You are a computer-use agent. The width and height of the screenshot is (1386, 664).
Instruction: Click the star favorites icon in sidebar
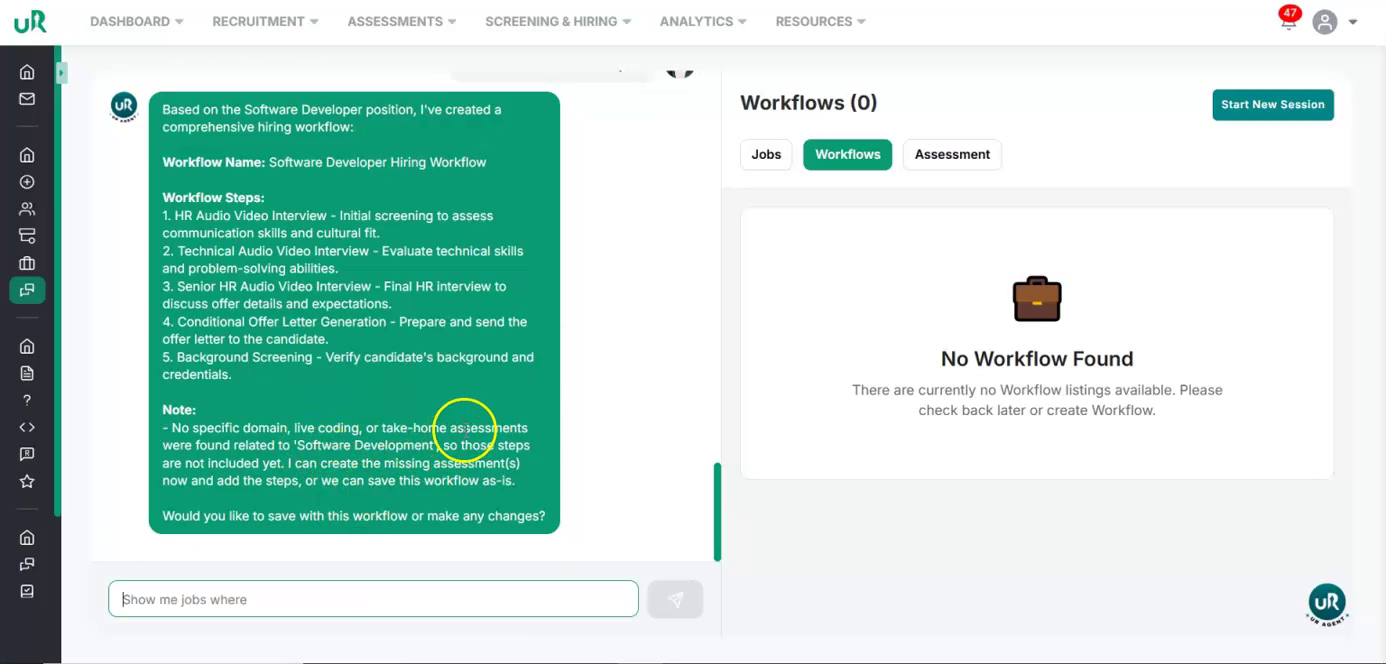pos(27,481)
